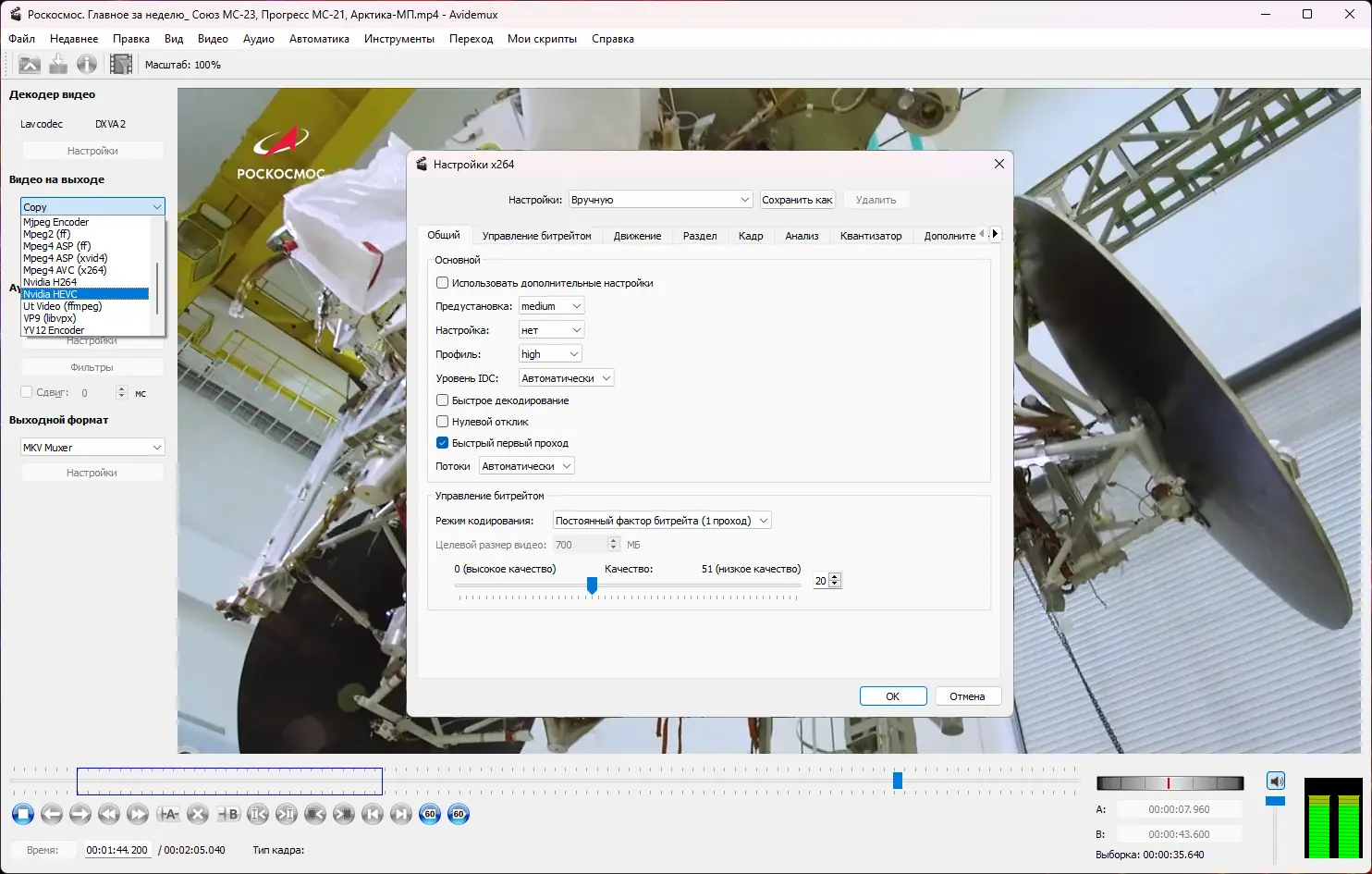Open video information via the Info icon
Viewport: 1372px width, 874px height.
click(x=86, y=64)
